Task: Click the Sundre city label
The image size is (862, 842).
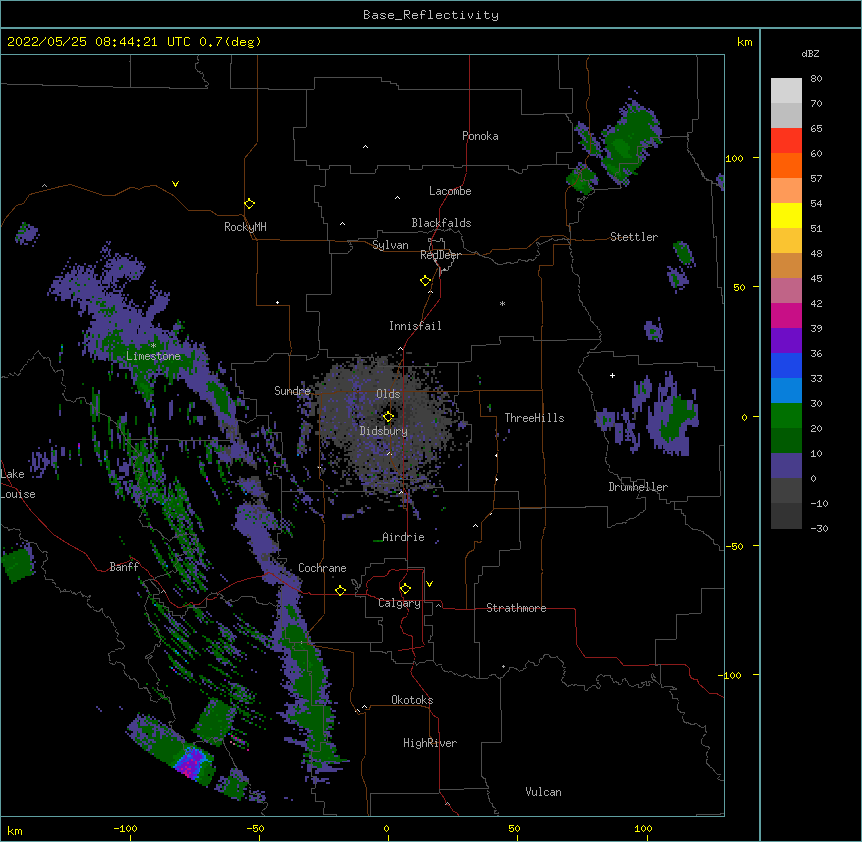Action: (292, 391)
